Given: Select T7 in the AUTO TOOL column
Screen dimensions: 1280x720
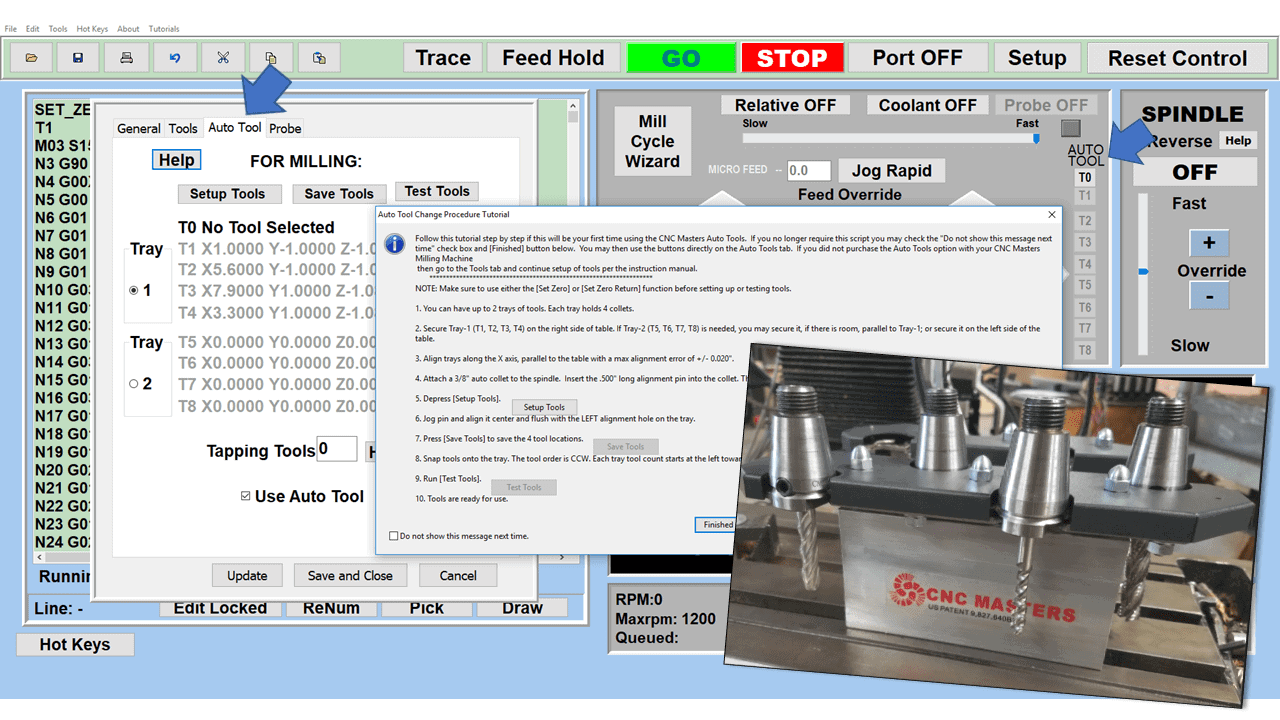Looking at the screenshot, I should [x=1085, y=329].
